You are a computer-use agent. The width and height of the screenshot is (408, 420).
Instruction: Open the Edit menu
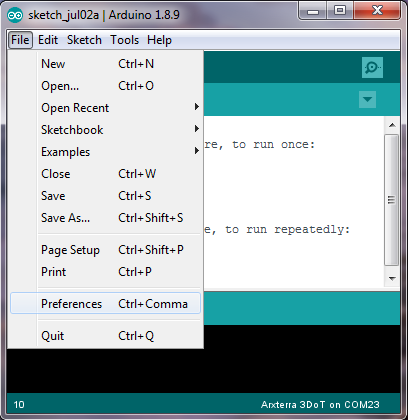pyautogui.click(x=48, y=40)
